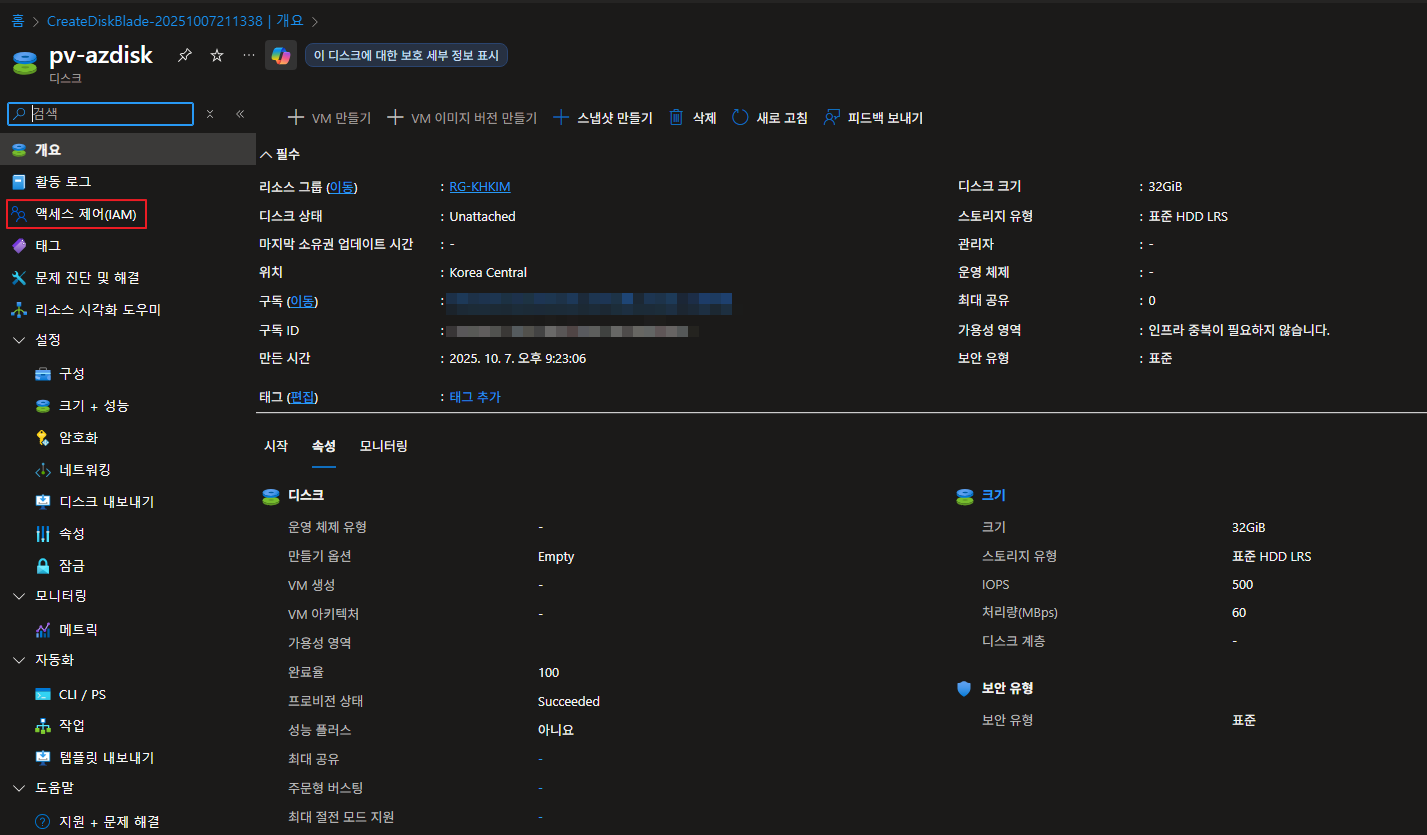Click the IOPS value 500
The image size is (1427, 835).
[x=1243, y=585]
